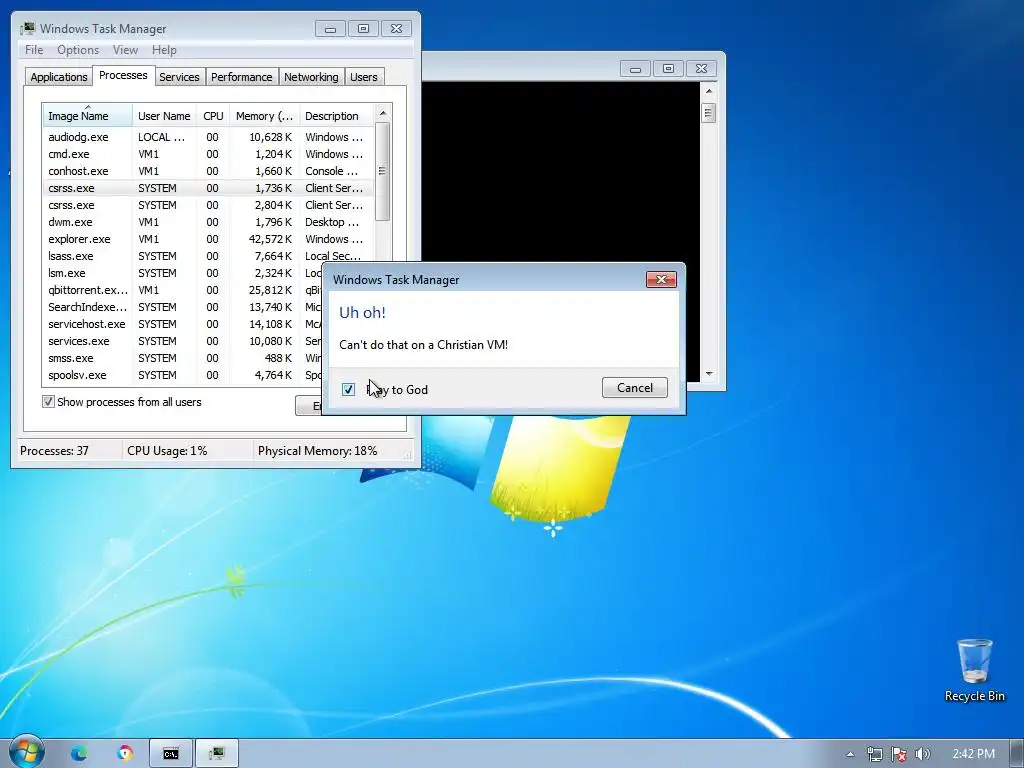Select the lsass.exe process row
The image size is (1024, 768).
pos(208,256)
